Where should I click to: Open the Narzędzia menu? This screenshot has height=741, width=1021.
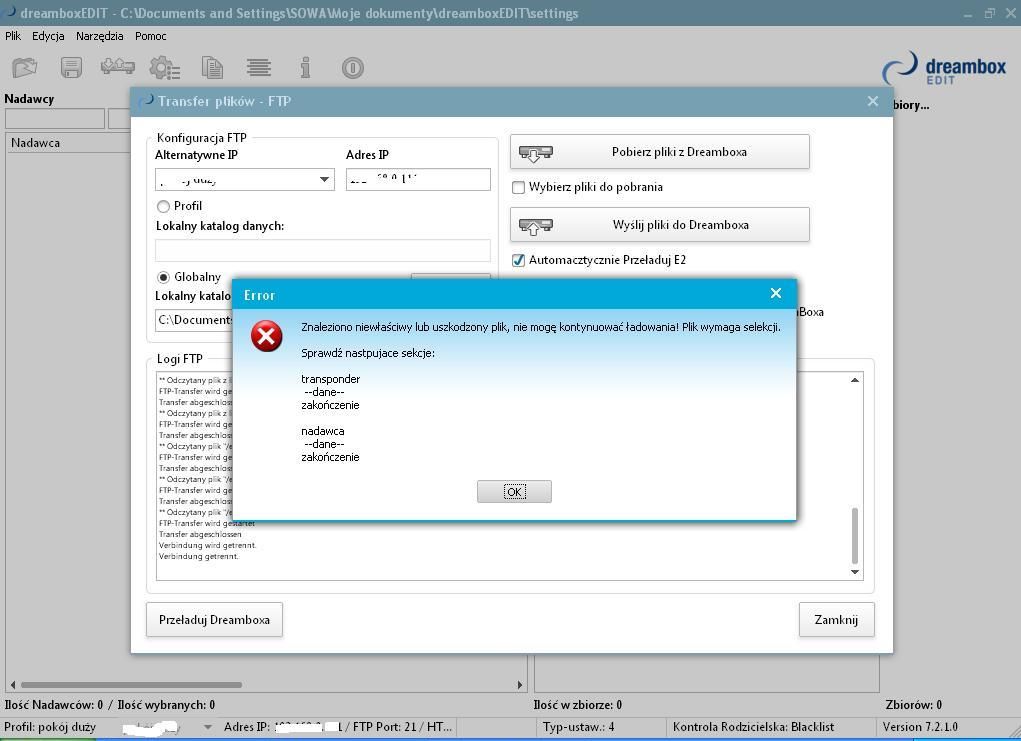(x=100, y=36)
